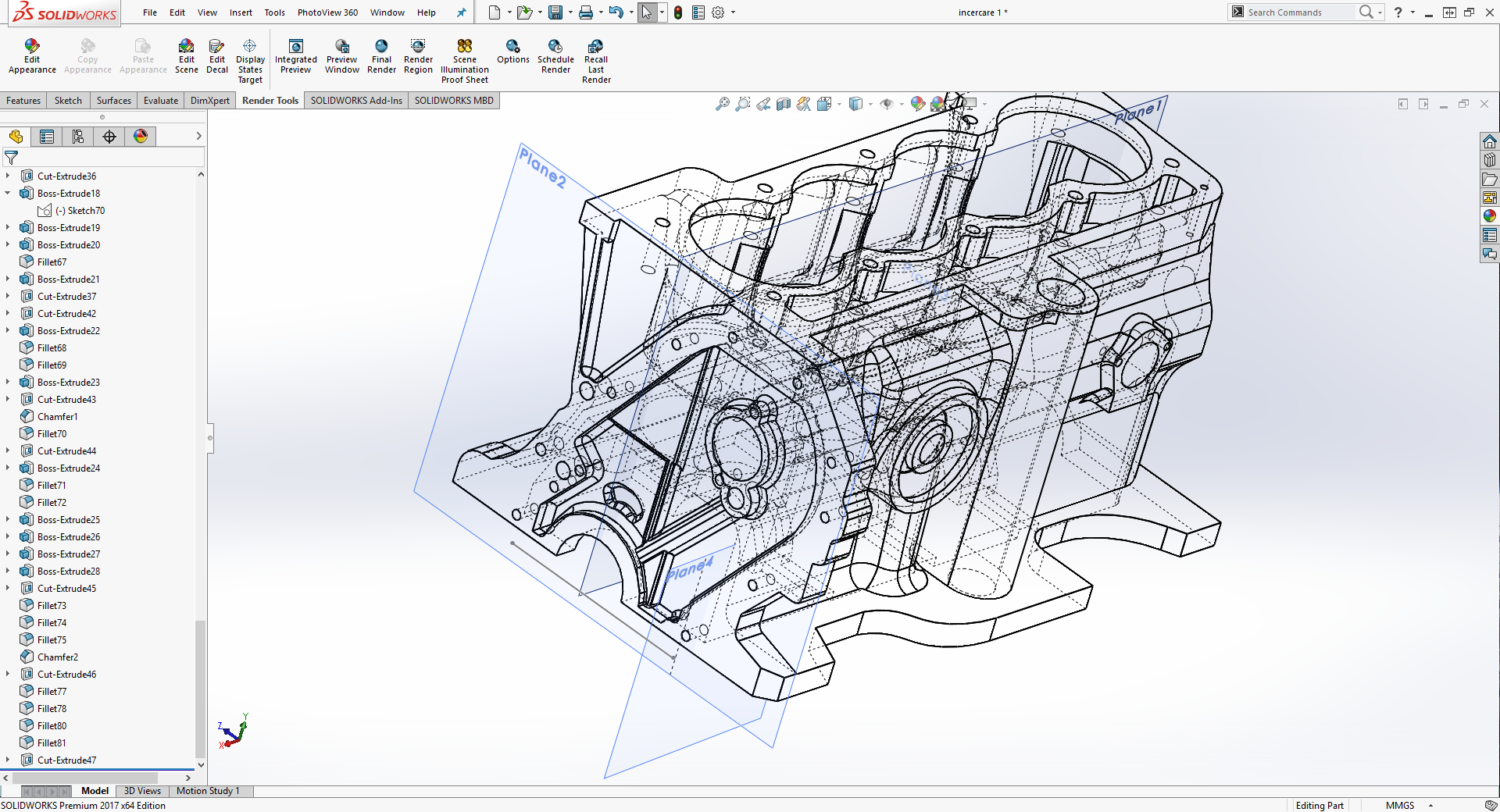1500x812 pixels.
Task: Collapse the Boss-Extrude18 feature
Action: [x=8, y=194]
